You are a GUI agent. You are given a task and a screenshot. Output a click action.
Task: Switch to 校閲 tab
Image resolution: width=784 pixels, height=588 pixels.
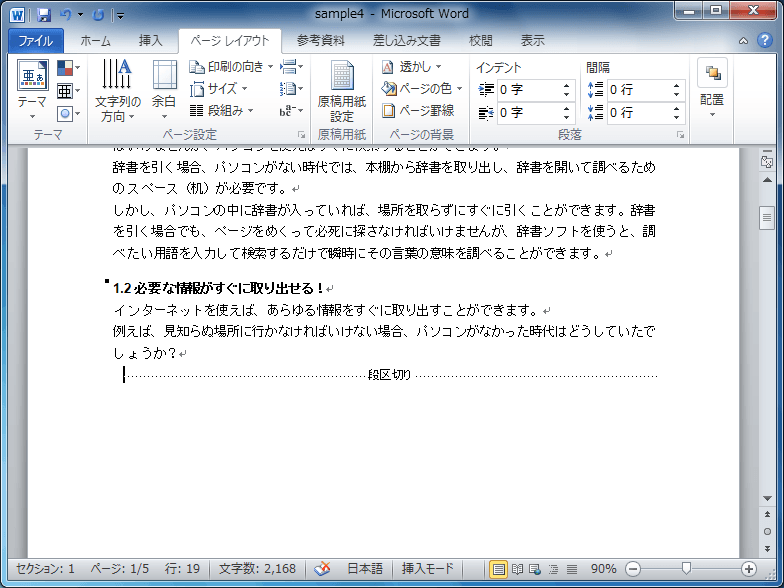(x=480, y=41)
